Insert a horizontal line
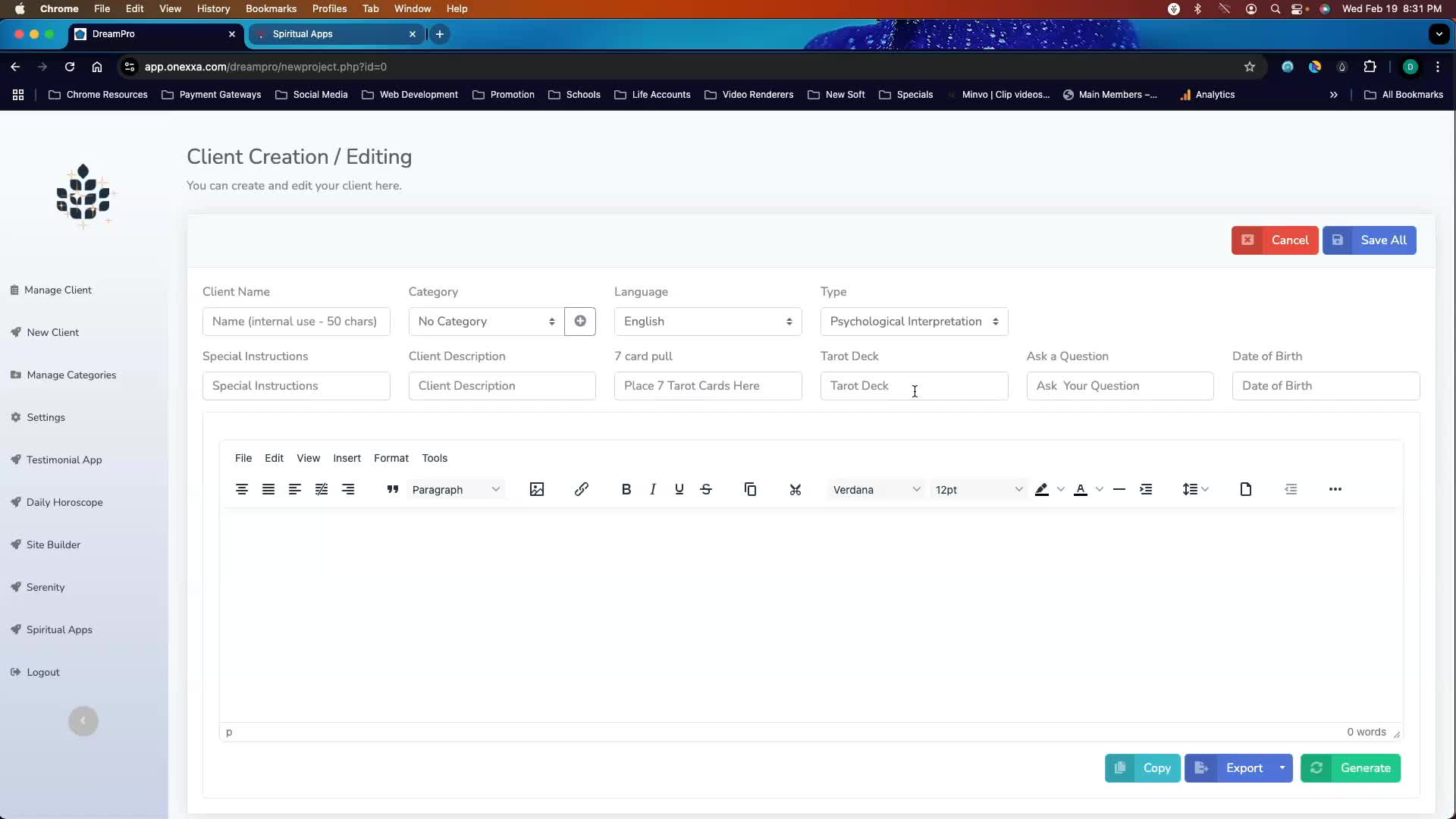This screenshot has height=819, width=1456. (1119, 490)
